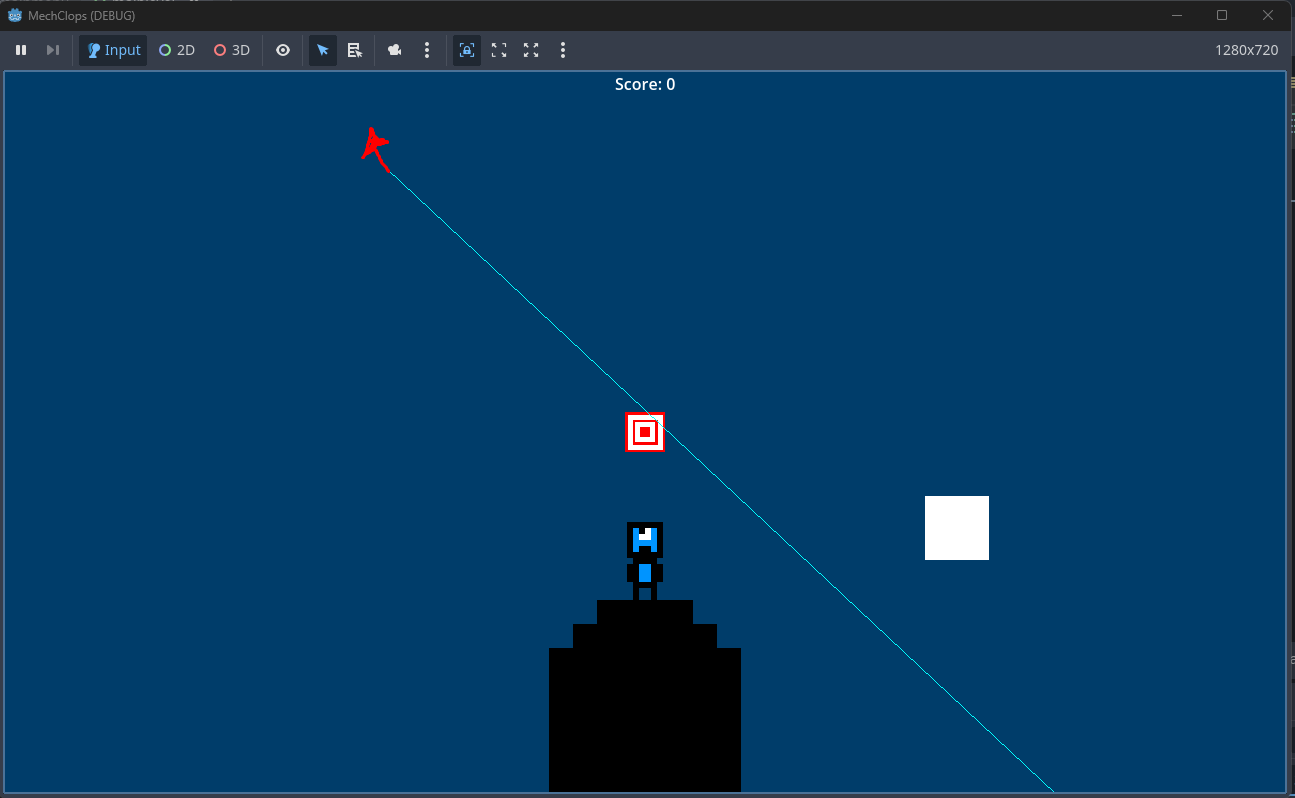This screenshot has width=1295, height=798.
Task: Activate the arrow select tool
Action: tap(323, 50)
